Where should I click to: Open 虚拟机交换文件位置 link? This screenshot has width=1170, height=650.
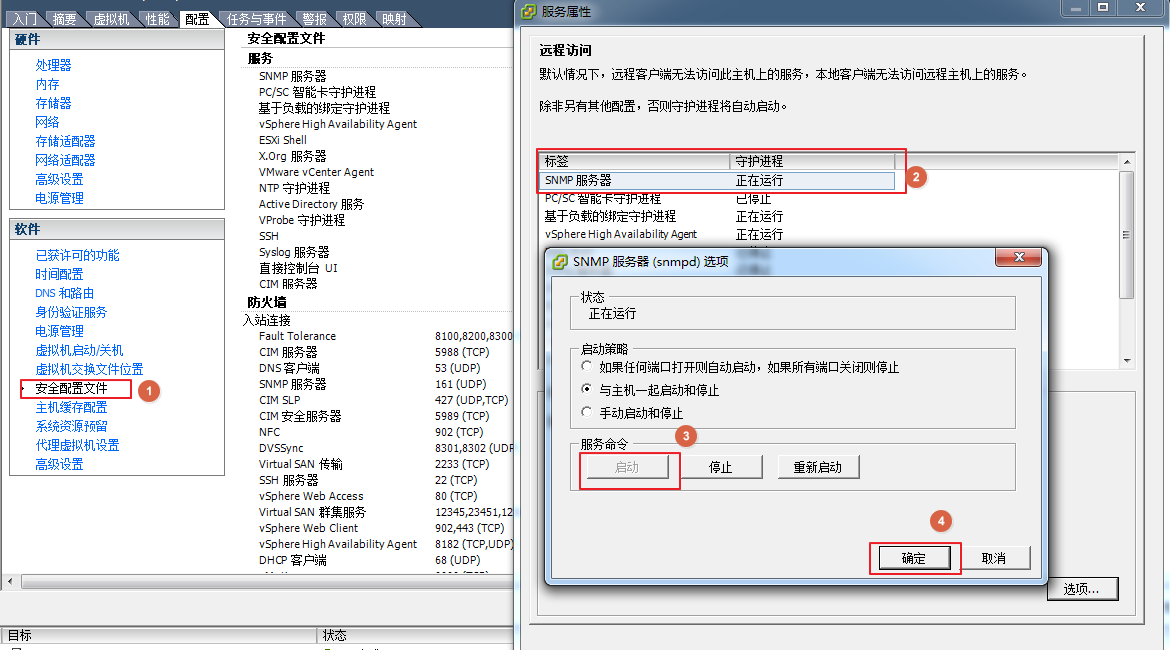(x=90, y=369)
